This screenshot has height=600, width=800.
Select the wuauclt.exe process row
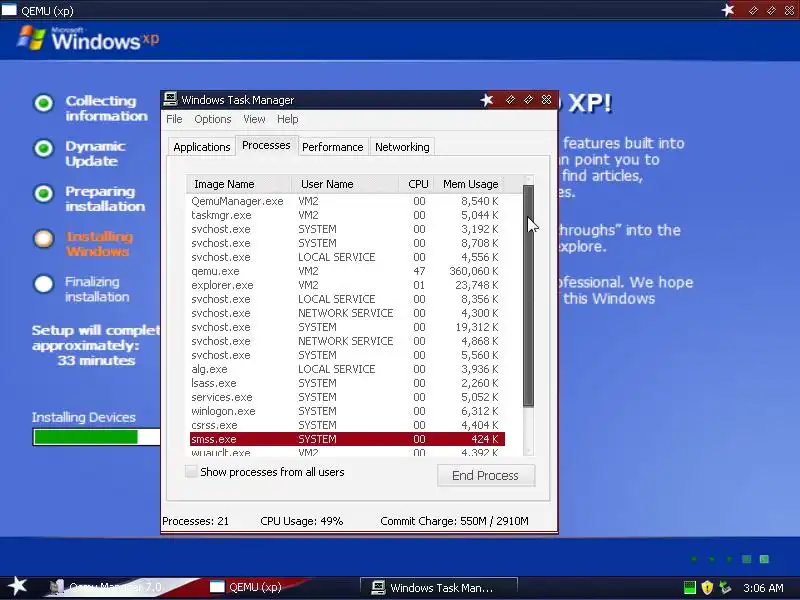tap(347, 452)
